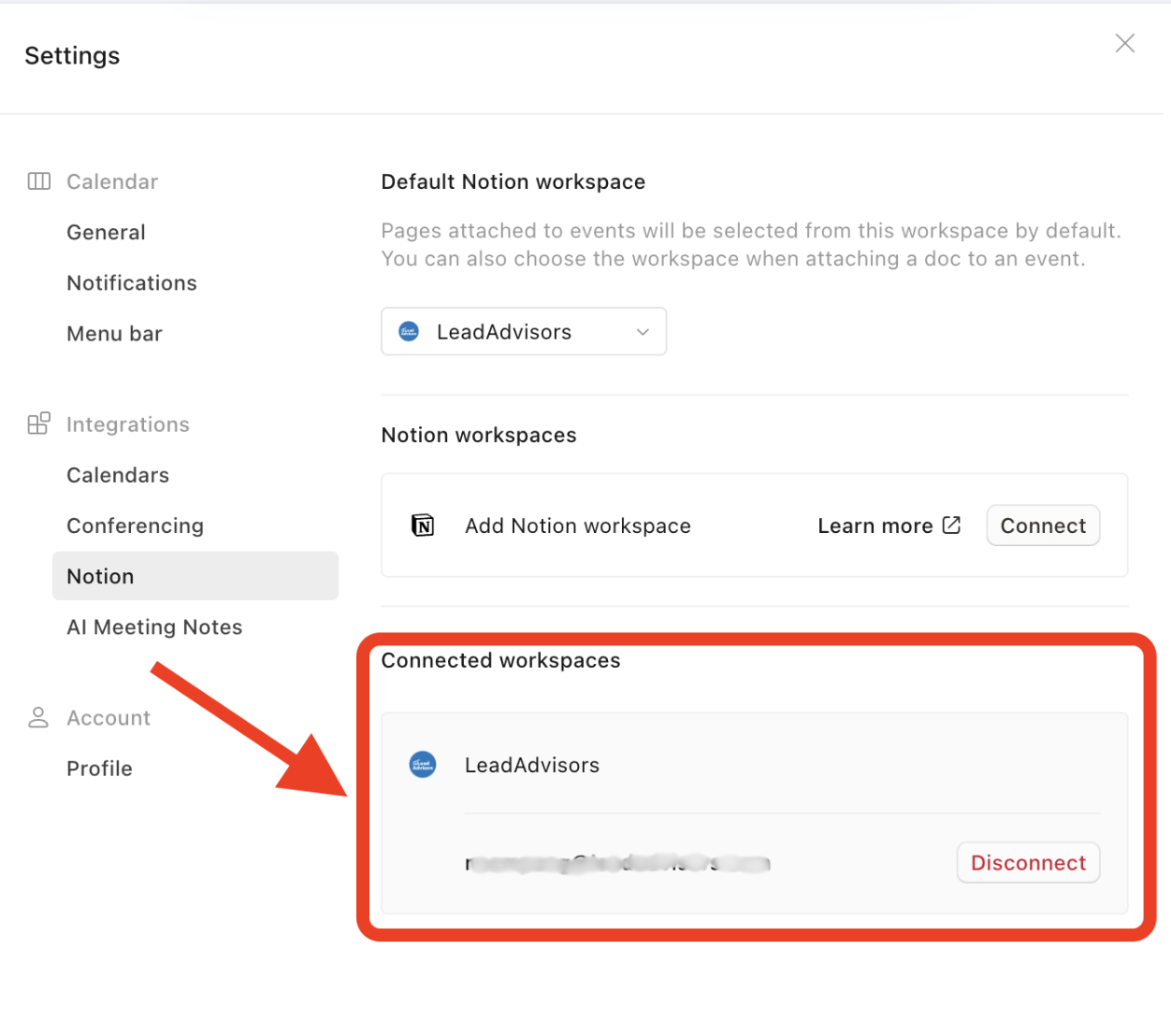Click the Settings title text
This screenshot has width=1171, height=1036.
(x=72, y=56)
